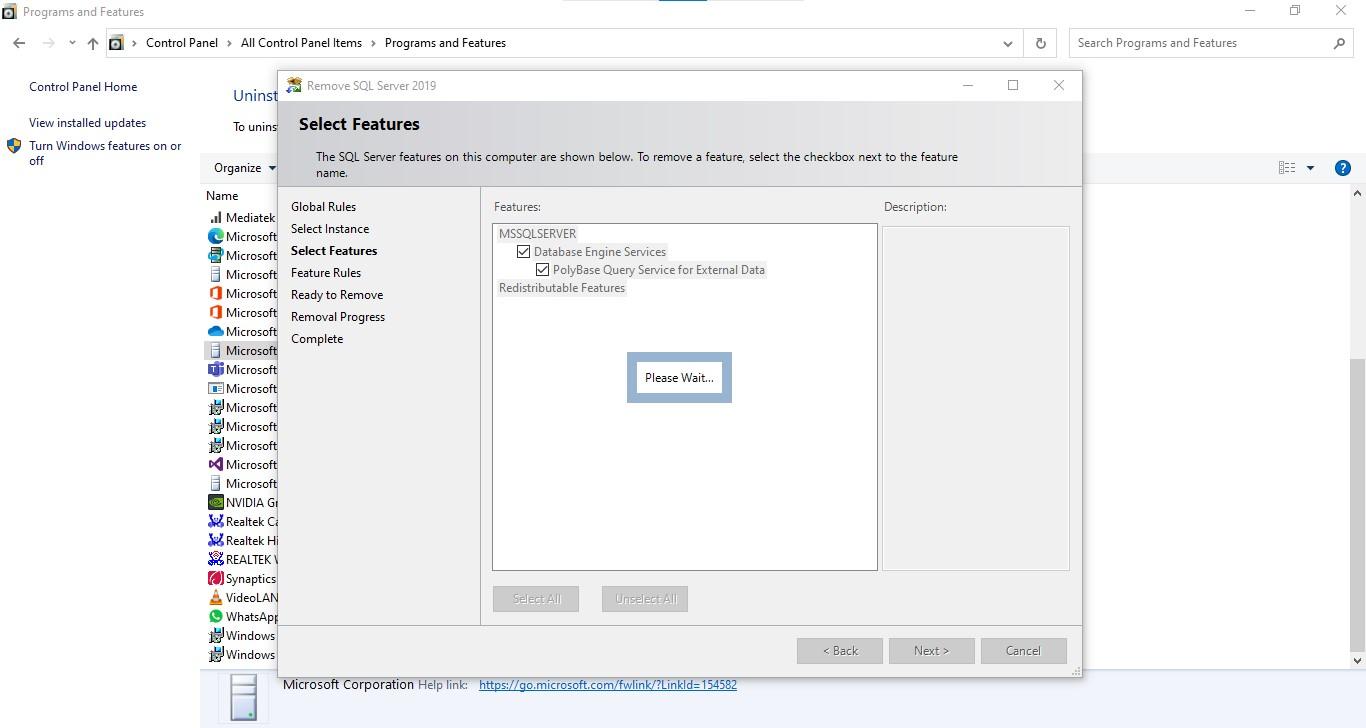Expand the chevron before Control Panel breadcrumb

[x=135, y=43]
